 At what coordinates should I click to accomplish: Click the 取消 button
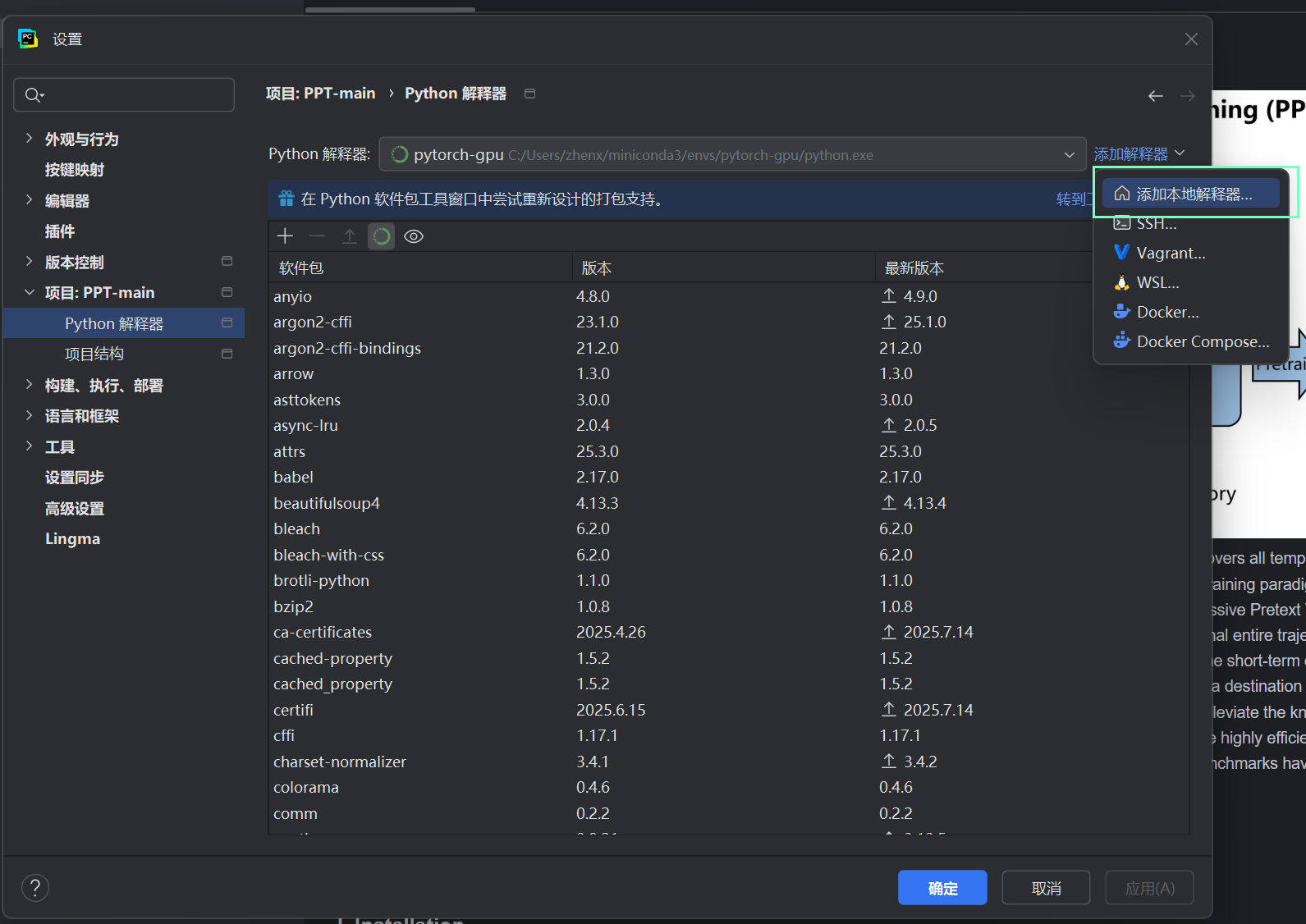click(1046, 888)
